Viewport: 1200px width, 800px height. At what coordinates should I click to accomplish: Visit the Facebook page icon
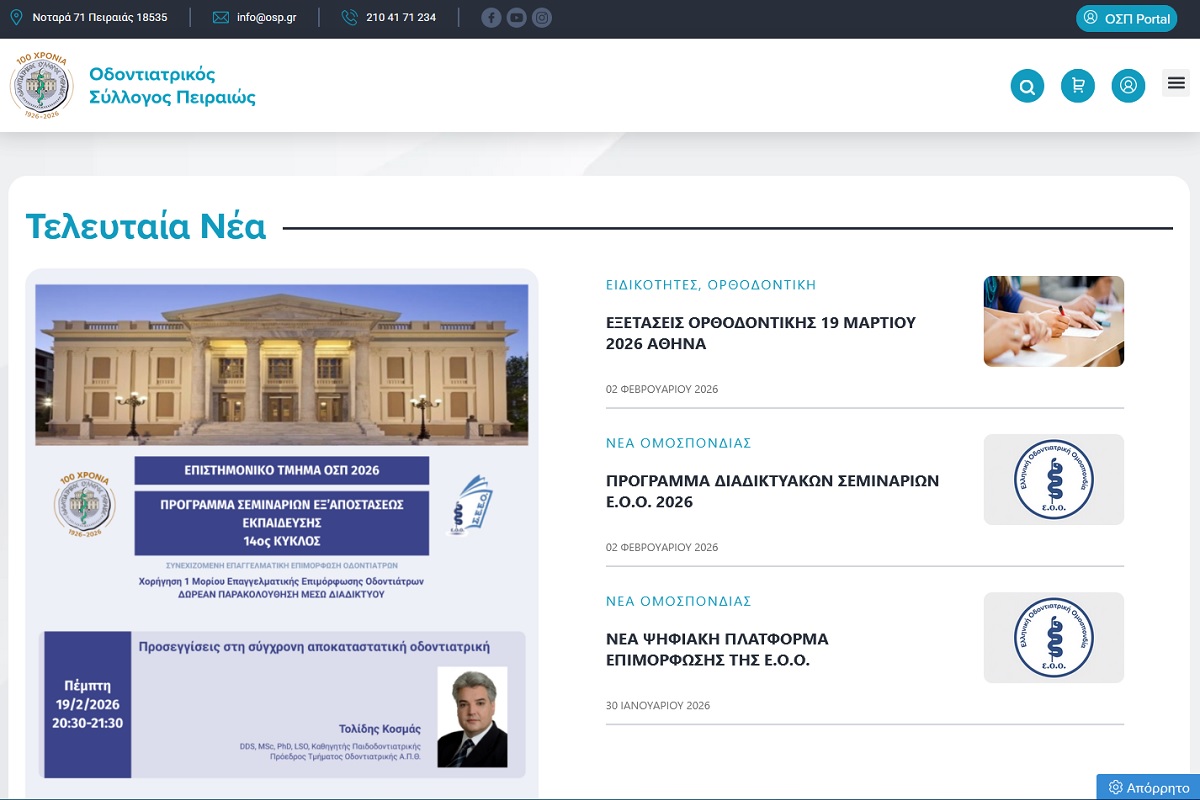click(x=490, y=17)
